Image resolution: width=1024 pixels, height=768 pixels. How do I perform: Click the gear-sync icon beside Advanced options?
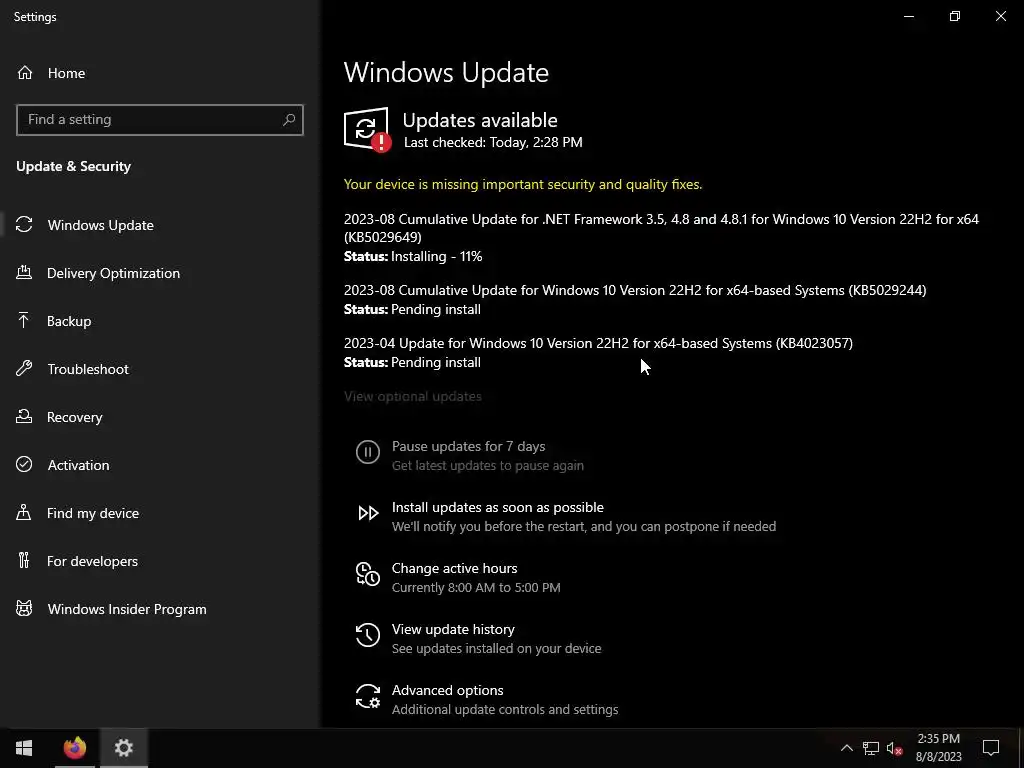(368, 696)
